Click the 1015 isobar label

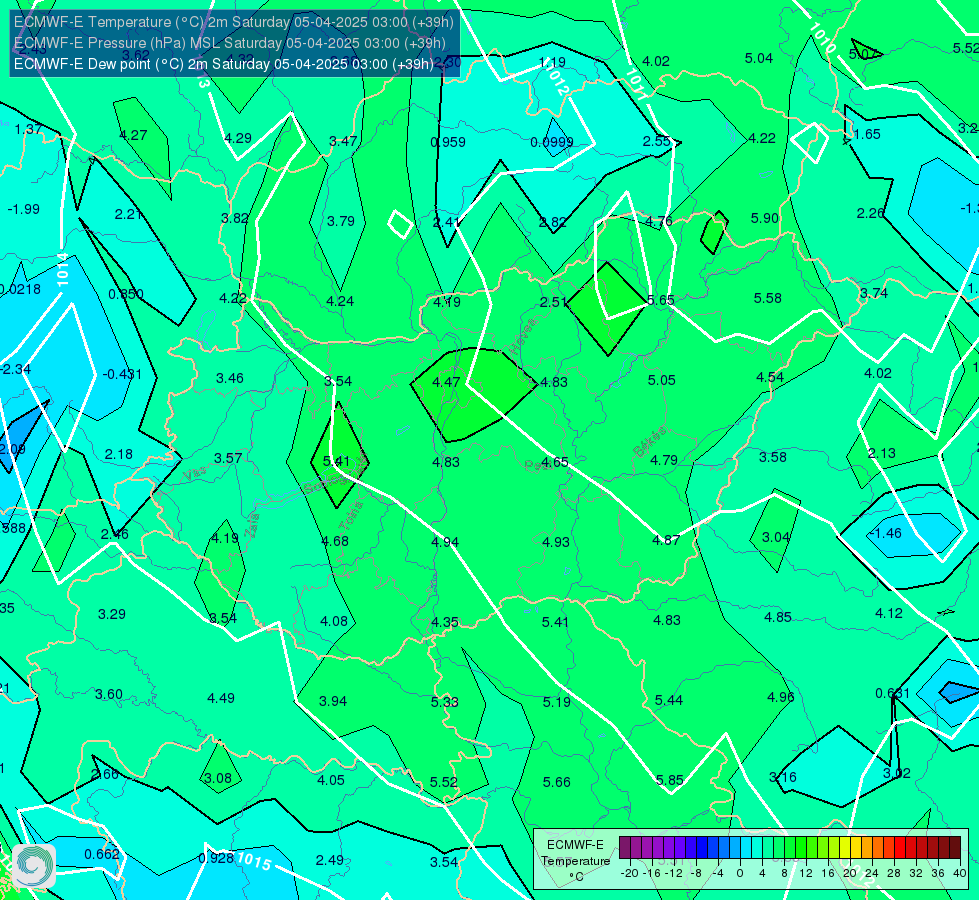[254, 861]
